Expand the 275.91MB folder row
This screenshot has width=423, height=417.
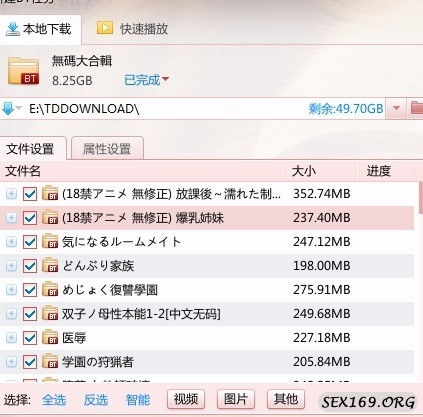11,290
